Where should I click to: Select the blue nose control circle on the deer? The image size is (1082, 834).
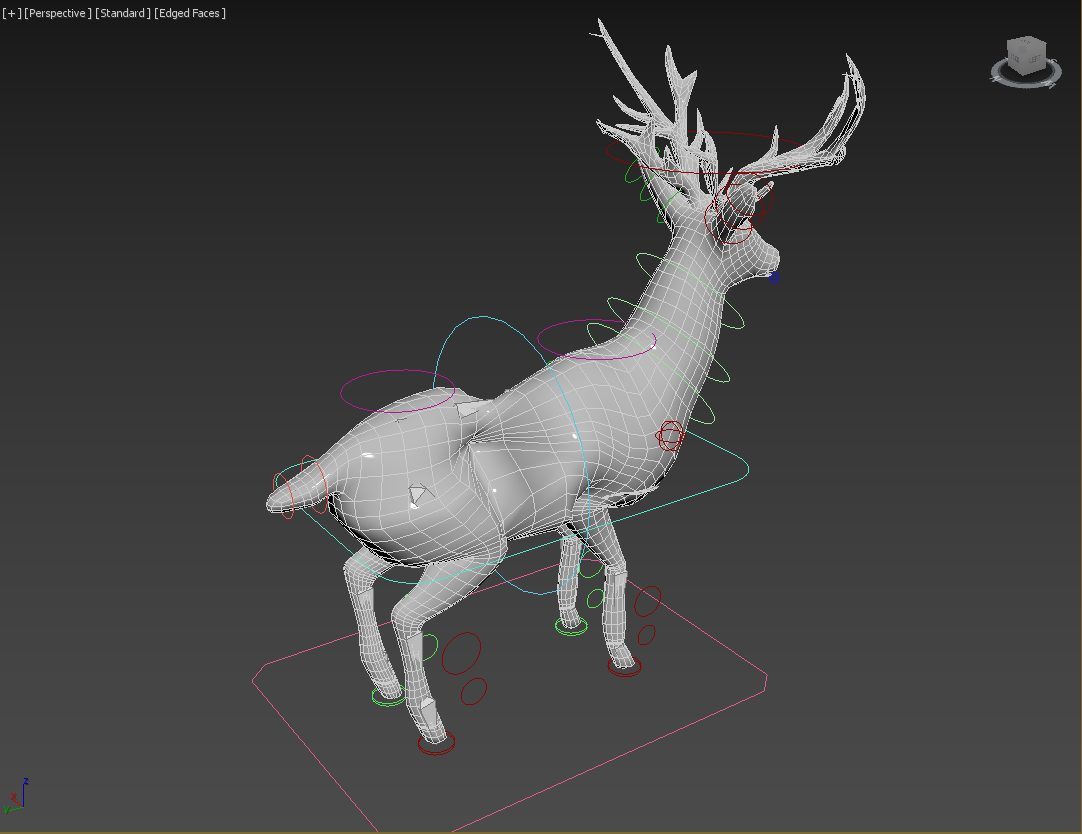[x=774, y=277]
